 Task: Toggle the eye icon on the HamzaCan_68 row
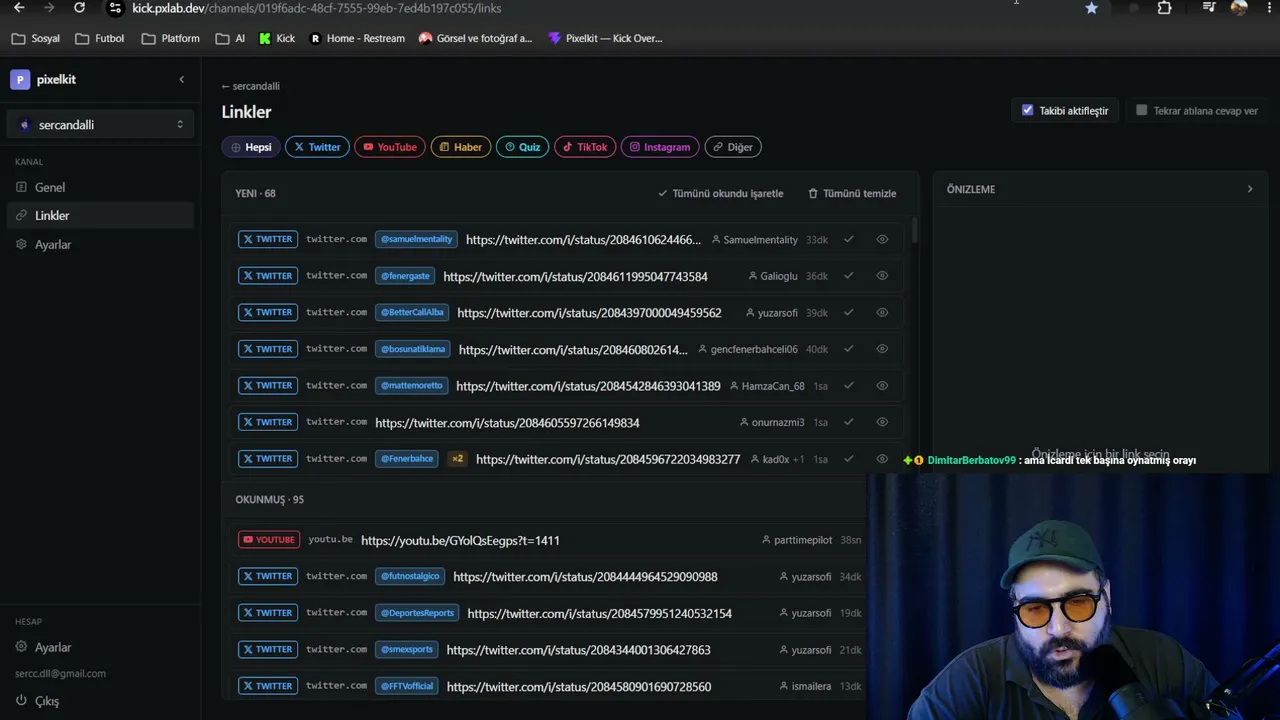(x=882, y=386)
